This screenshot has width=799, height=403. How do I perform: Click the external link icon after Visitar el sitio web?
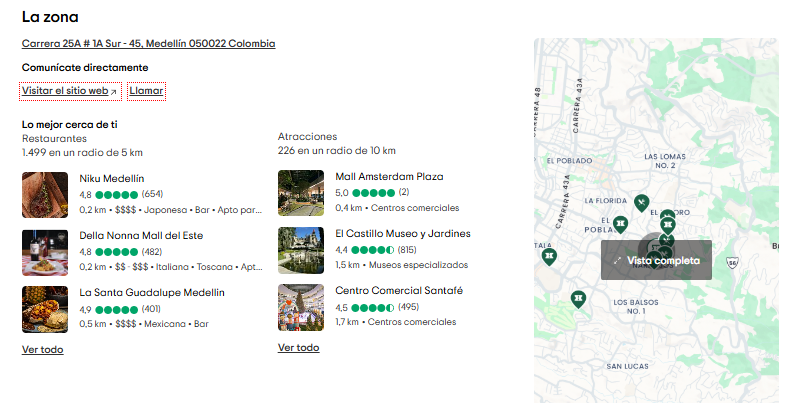[113, 91]
